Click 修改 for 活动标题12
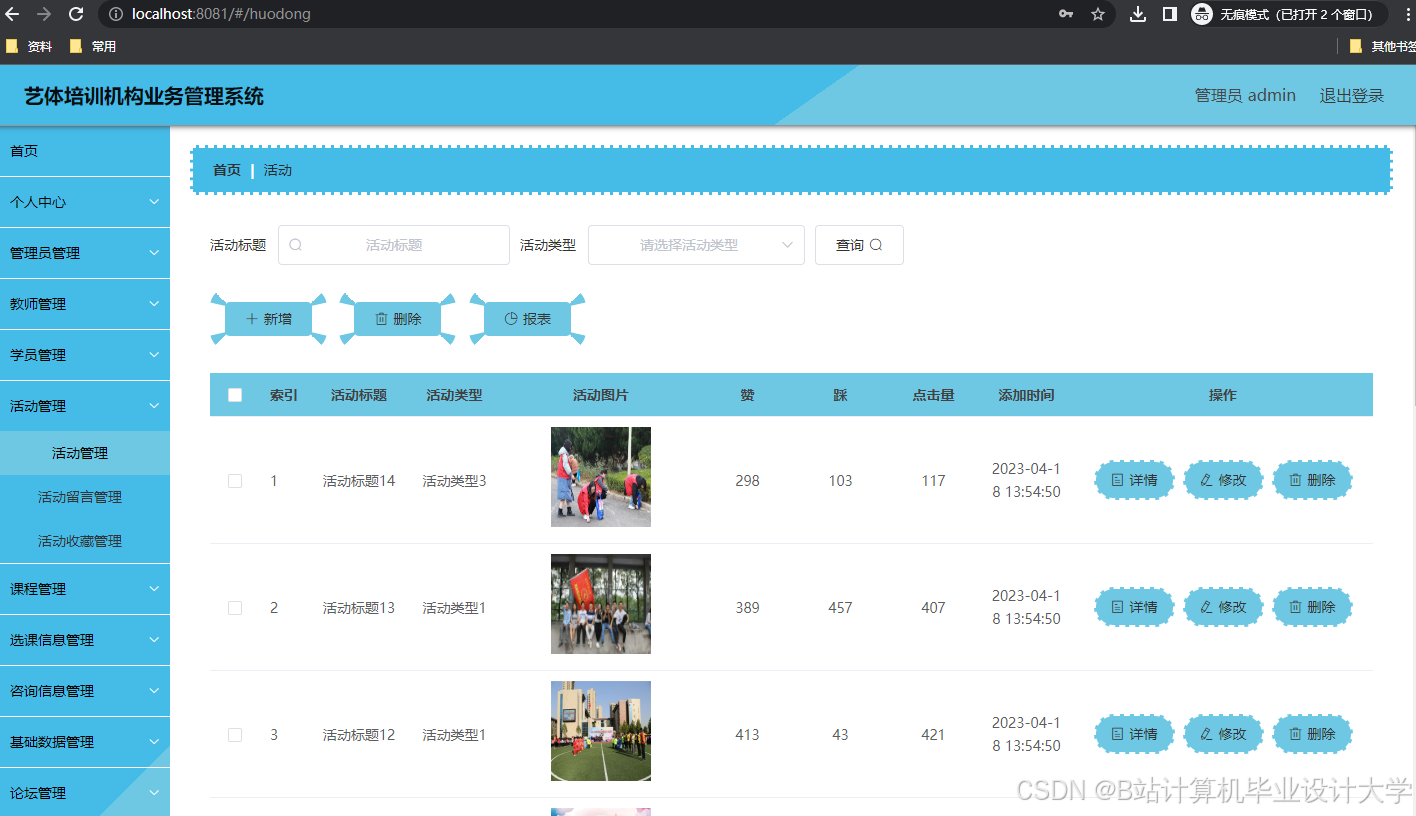Viewport: 1416px width, 816px height. [x=1223, y=734]
